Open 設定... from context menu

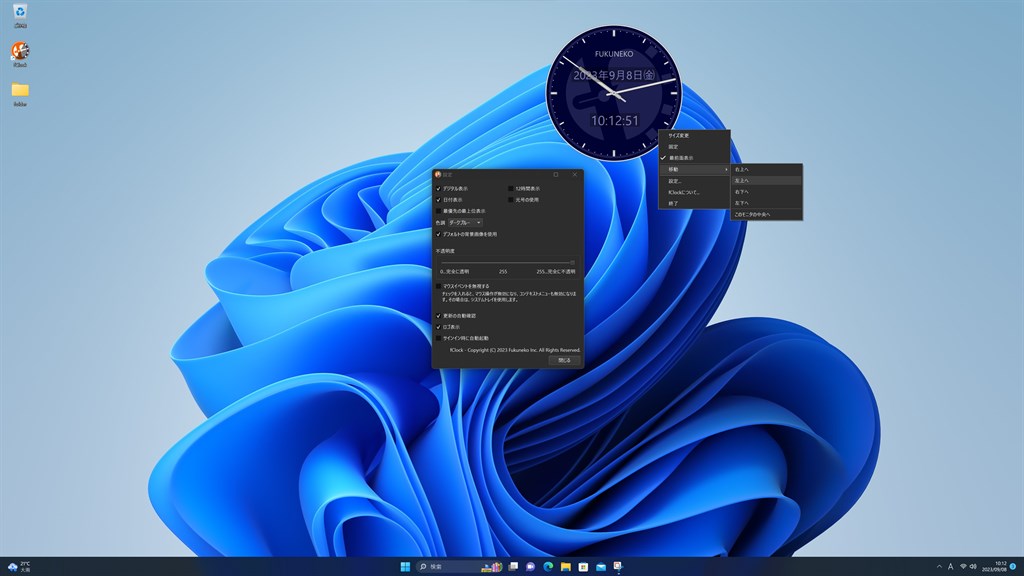(x=694, y=181)
